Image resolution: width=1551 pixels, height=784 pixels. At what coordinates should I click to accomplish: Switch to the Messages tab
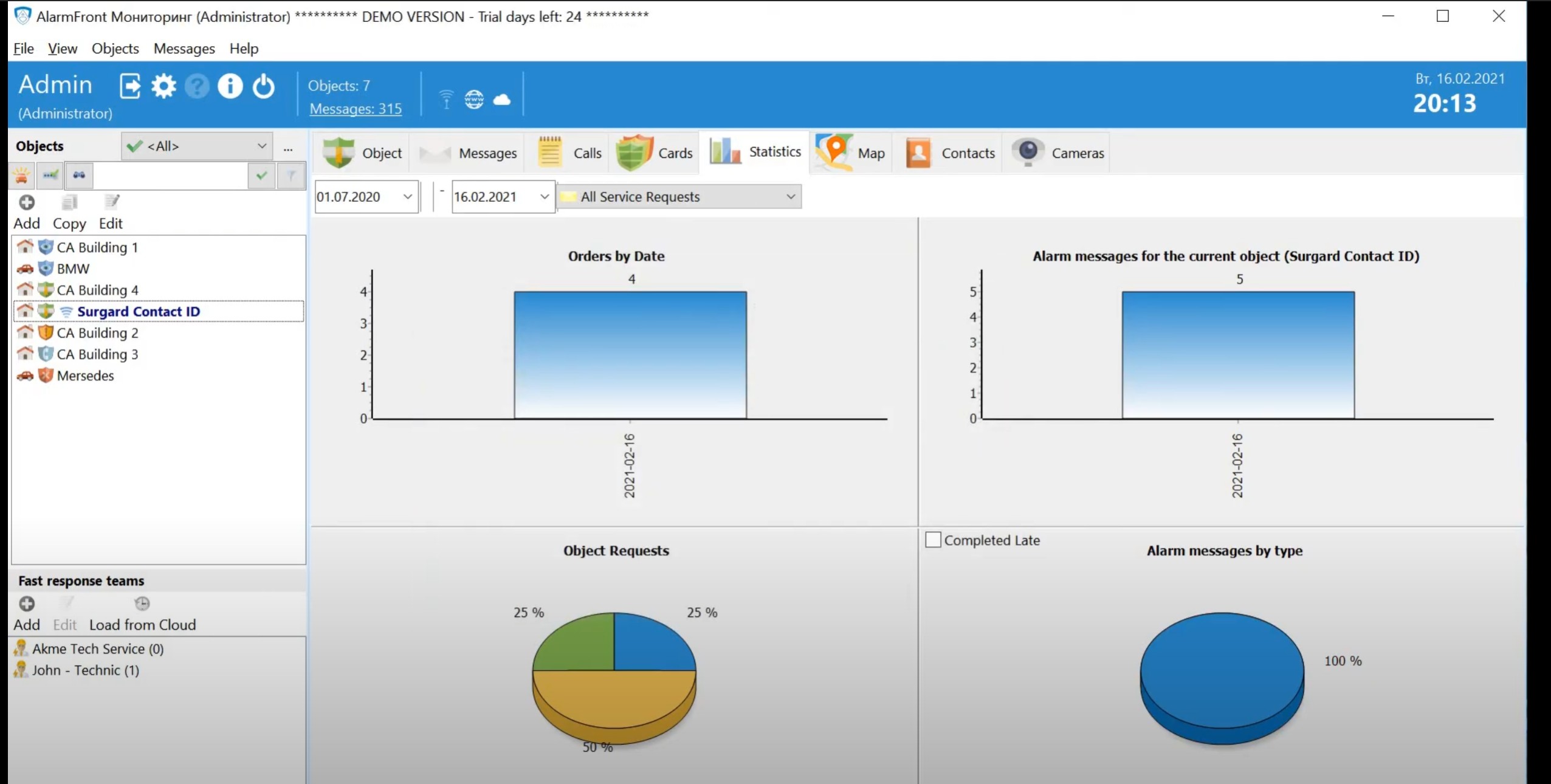click(467, 153)
